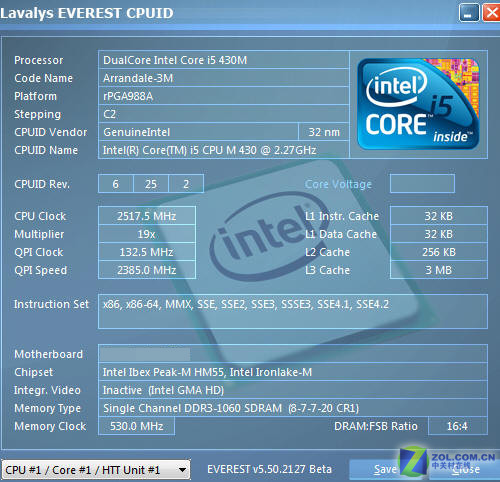Close the window with the red X
Screen dimensions: 500x482
491,12
